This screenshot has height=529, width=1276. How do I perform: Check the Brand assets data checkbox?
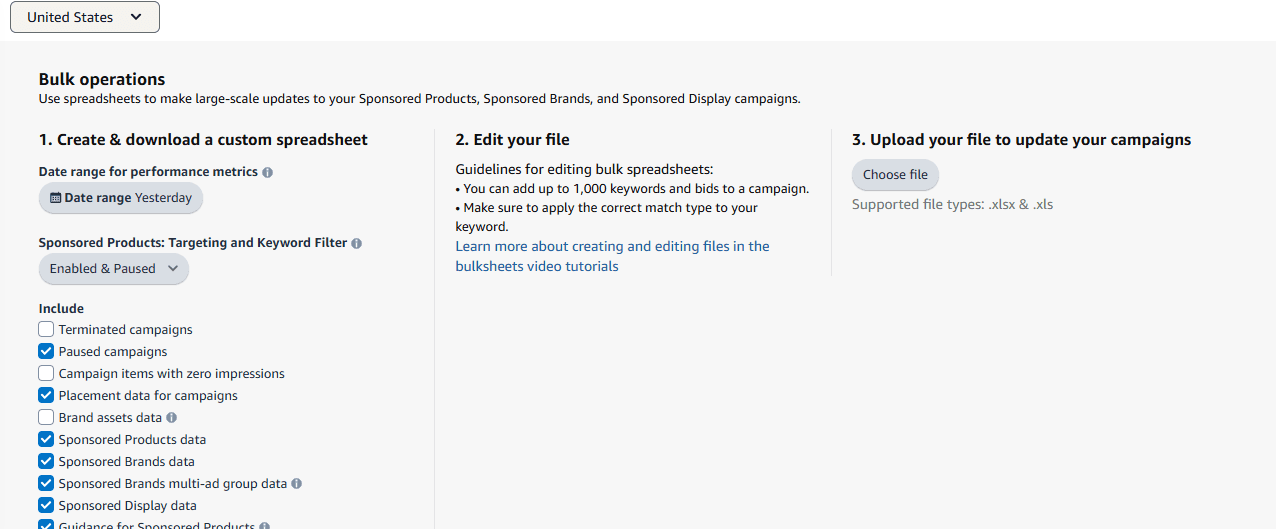pyautogui.click(x=46, y=417)
